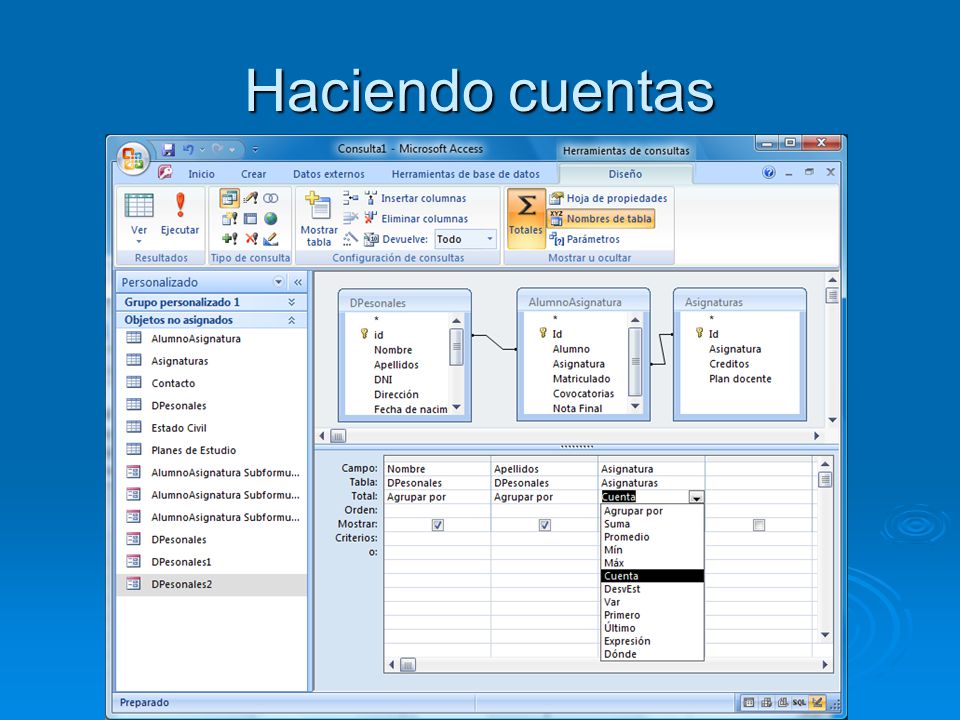Viewport: 960px width, 720px height.
Task: Open Hoja de propiedades
Action: (608, 198)
